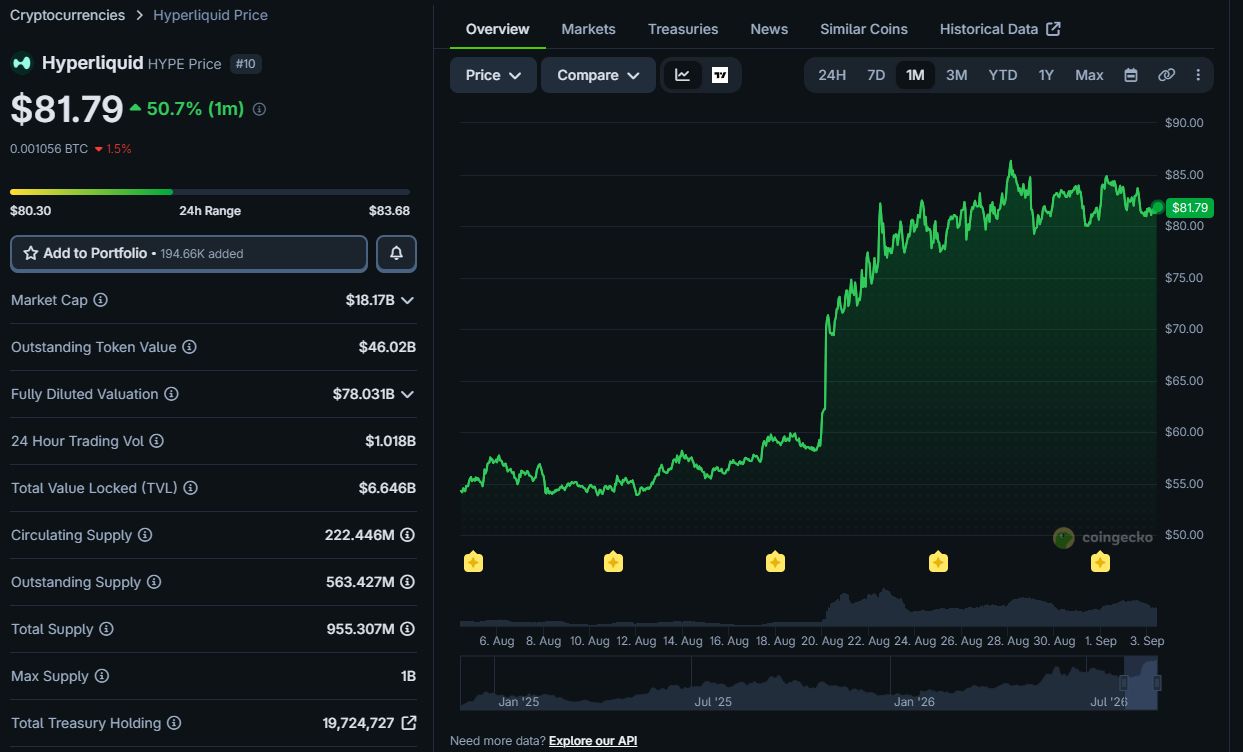This screenshot has height=752, width=1243.
Task: Open the chart three-dot options menu
Action: coord(1198,75)
